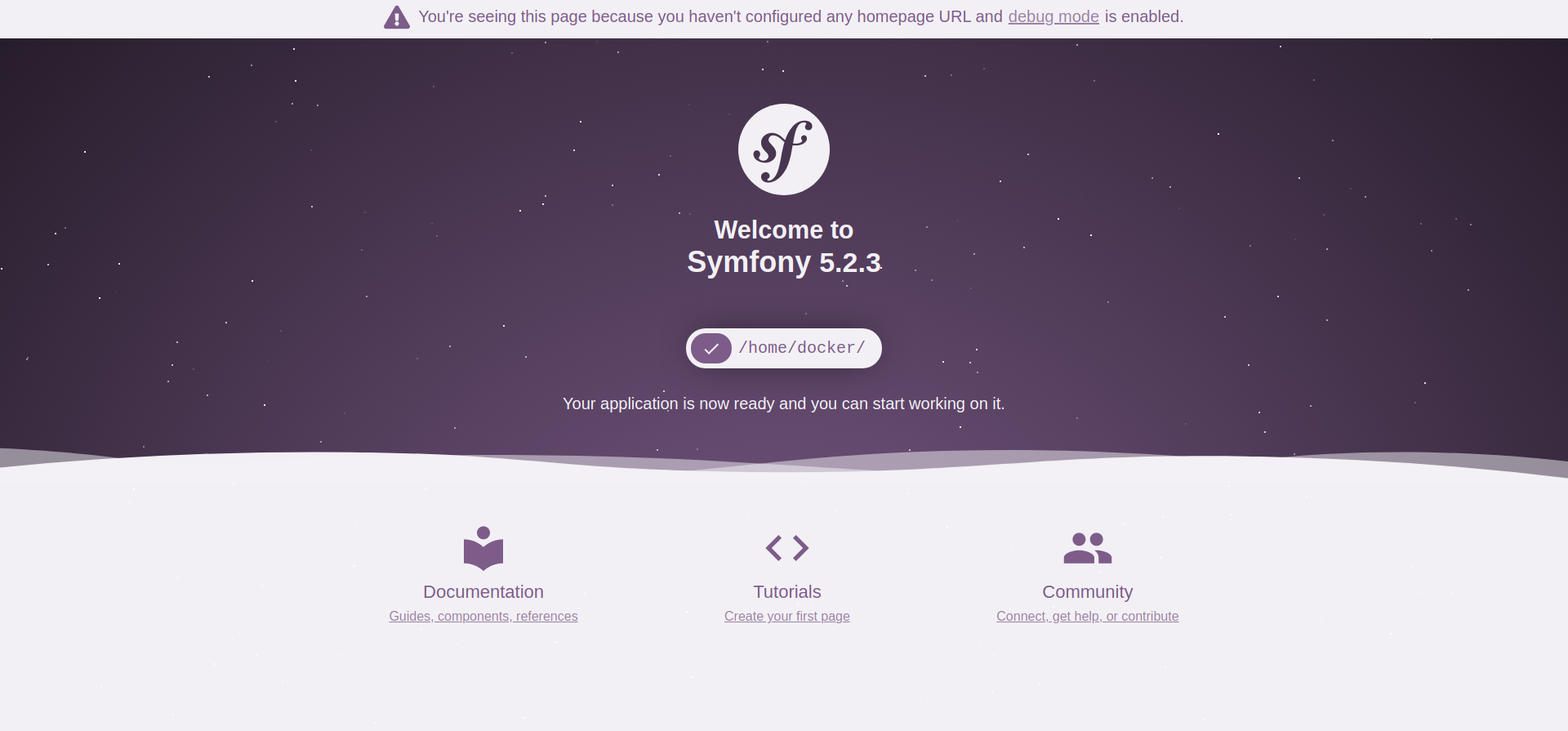Click the Symfony 5.2.3 version text

click(x=784, y=262)
